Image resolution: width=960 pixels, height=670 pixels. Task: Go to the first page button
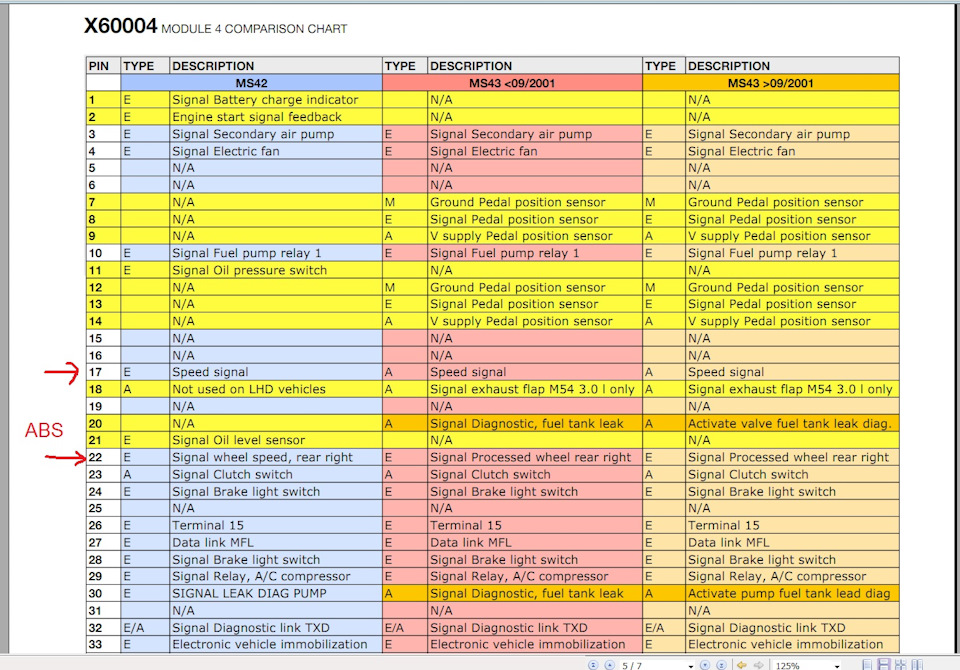pyautogui.click(x=593, y=665)
